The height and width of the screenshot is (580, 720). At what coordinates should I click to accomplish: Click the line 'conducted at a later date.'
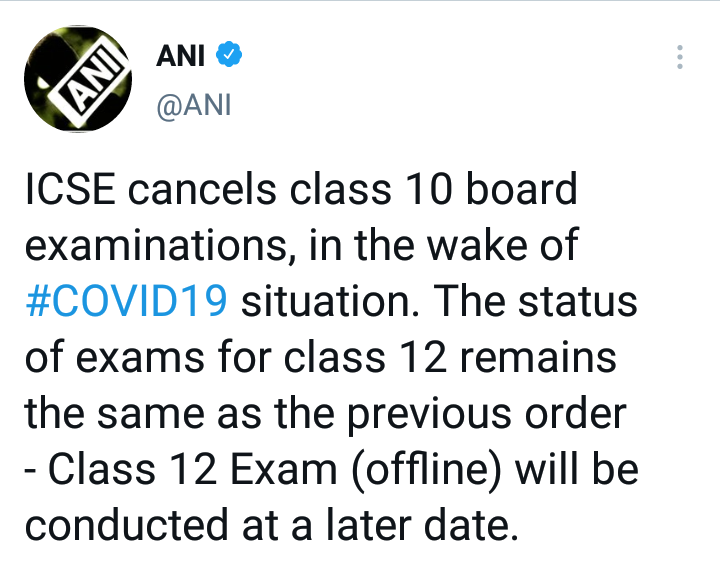[271, 525]
